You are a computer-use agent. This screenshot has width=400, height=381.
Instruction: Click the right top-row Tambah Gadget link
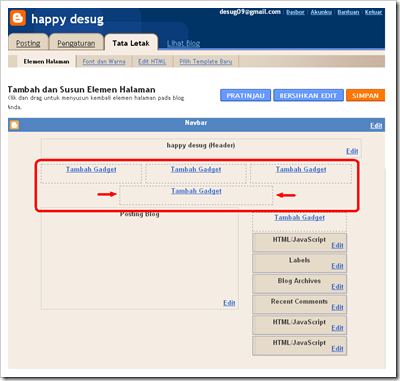point(301,169)
